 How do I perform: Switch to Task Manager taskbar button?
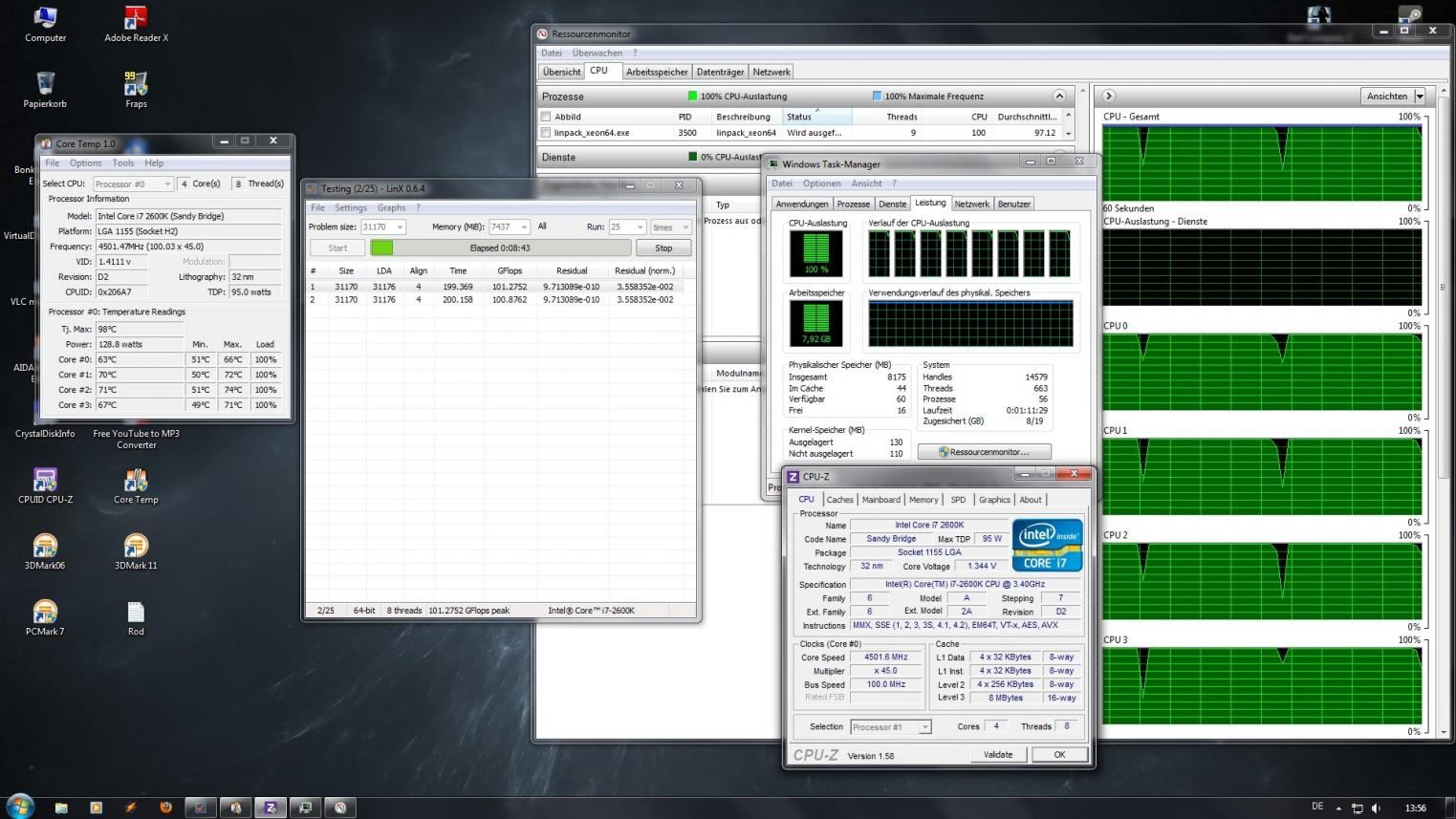click(x=305, y=808)
